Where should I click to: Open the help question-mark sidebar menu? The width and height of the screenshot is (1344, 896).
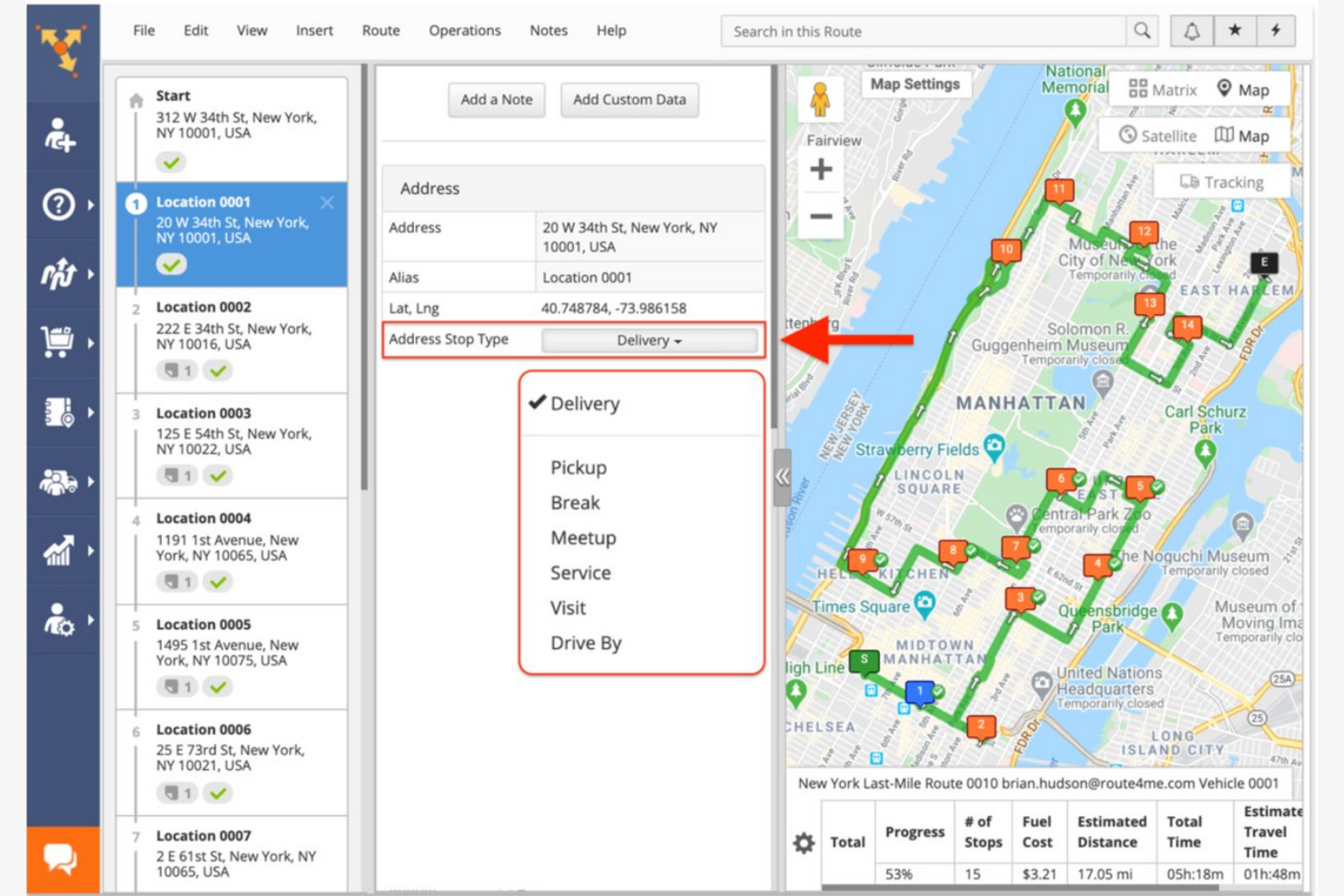56,205
